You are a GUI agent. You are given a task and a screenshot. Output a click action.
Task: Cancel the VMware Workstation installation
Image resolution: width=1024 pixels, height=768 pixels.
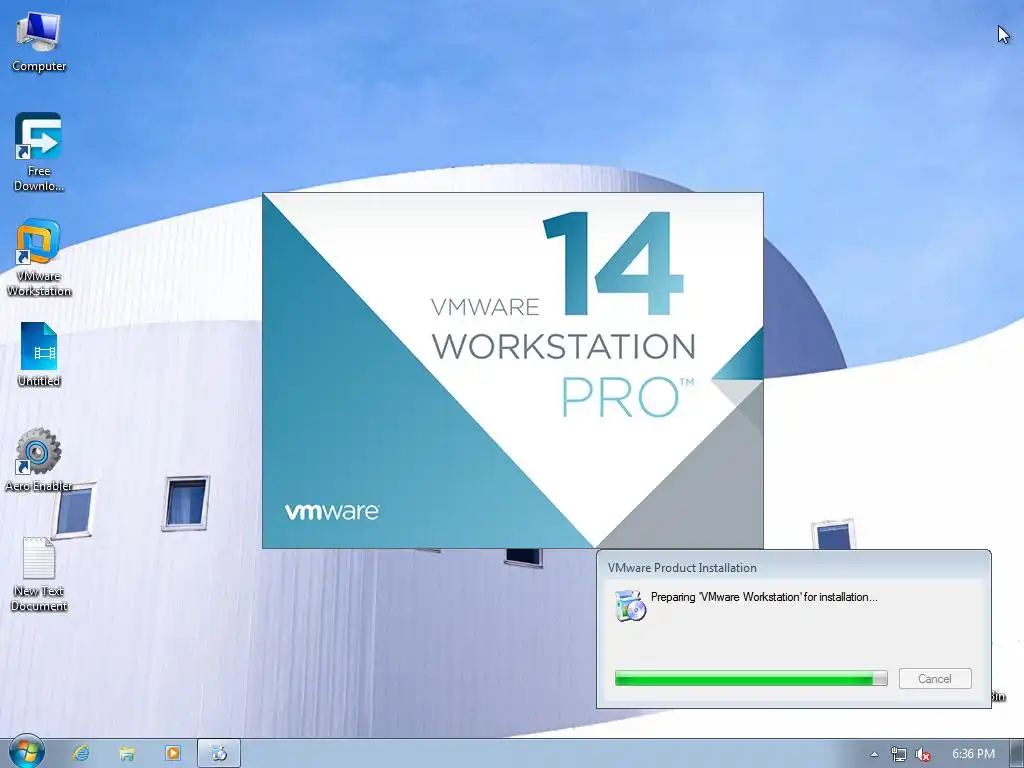coord(935,679)
